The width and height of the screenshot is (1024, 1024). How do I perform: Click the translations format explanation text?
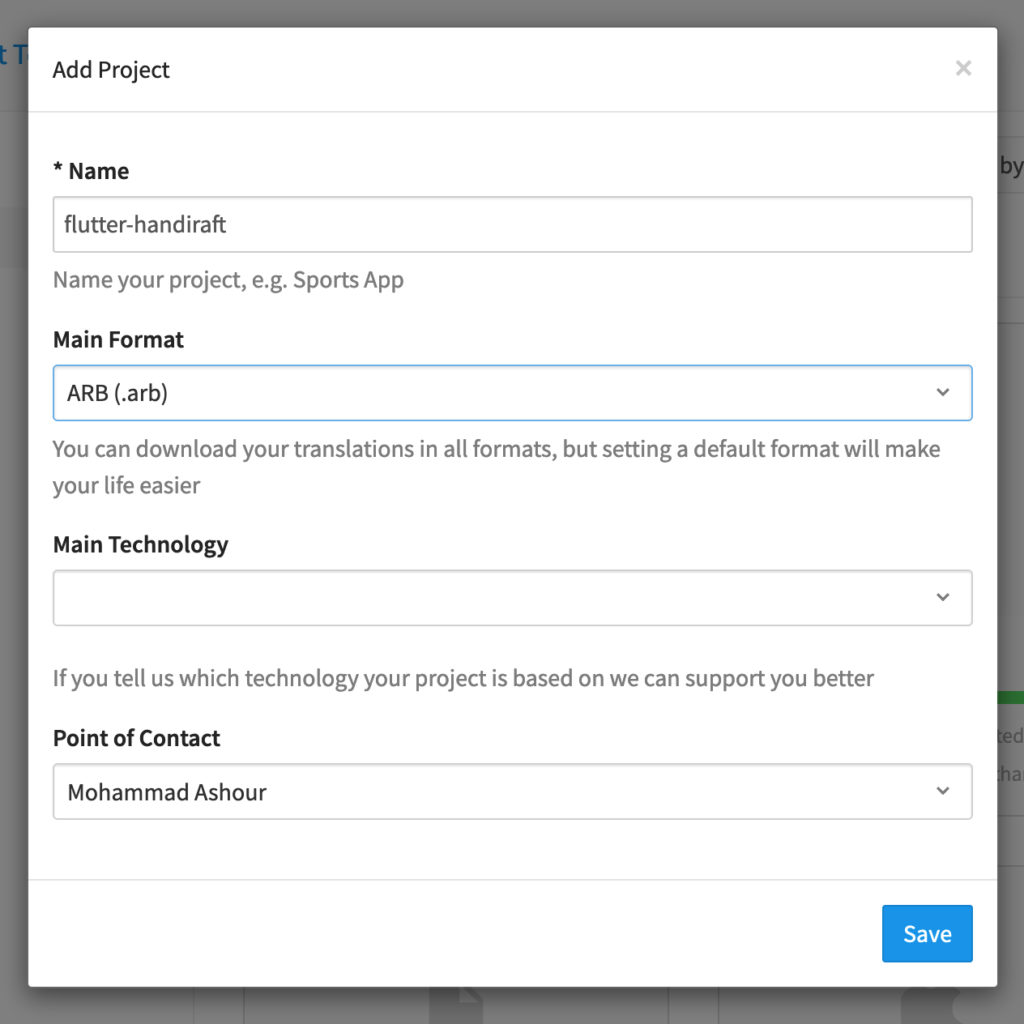(496, 449)
